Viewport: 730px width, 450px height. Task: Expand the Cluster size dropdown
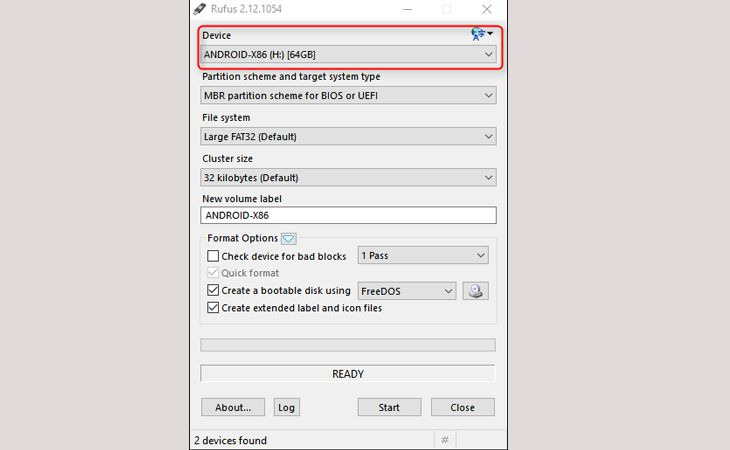coord(348,178)
